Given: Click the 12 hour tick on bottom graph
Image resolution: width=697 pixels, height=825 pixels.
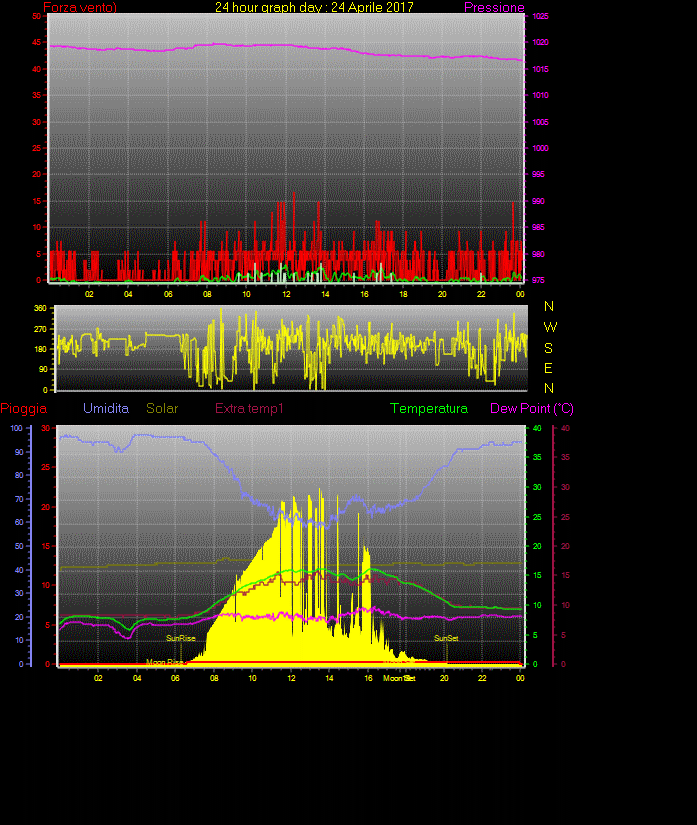Looking at the screenshot, I should (291, 678).
